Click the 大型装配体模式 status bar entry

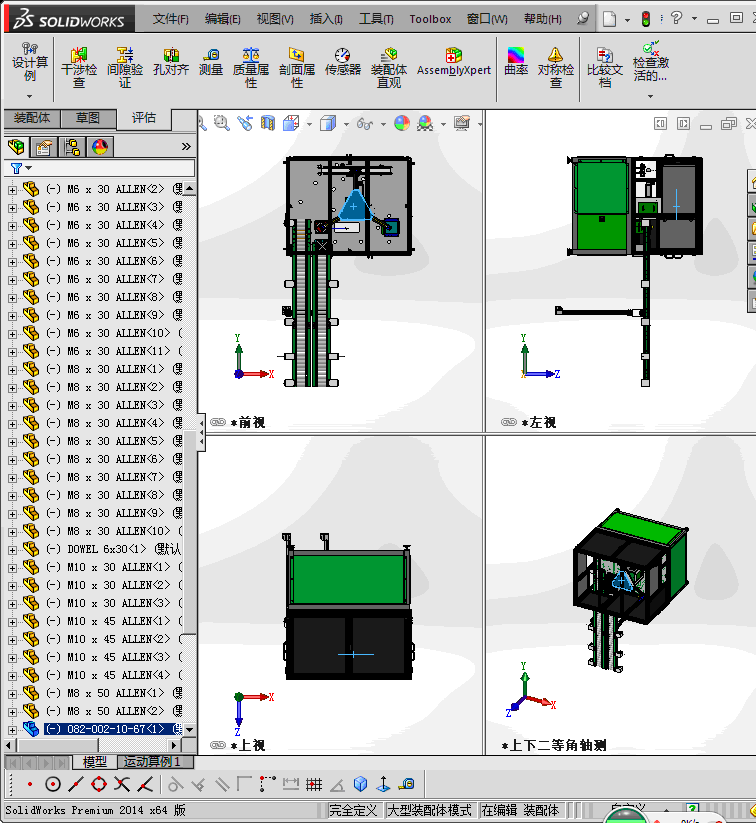click(429, 810)
